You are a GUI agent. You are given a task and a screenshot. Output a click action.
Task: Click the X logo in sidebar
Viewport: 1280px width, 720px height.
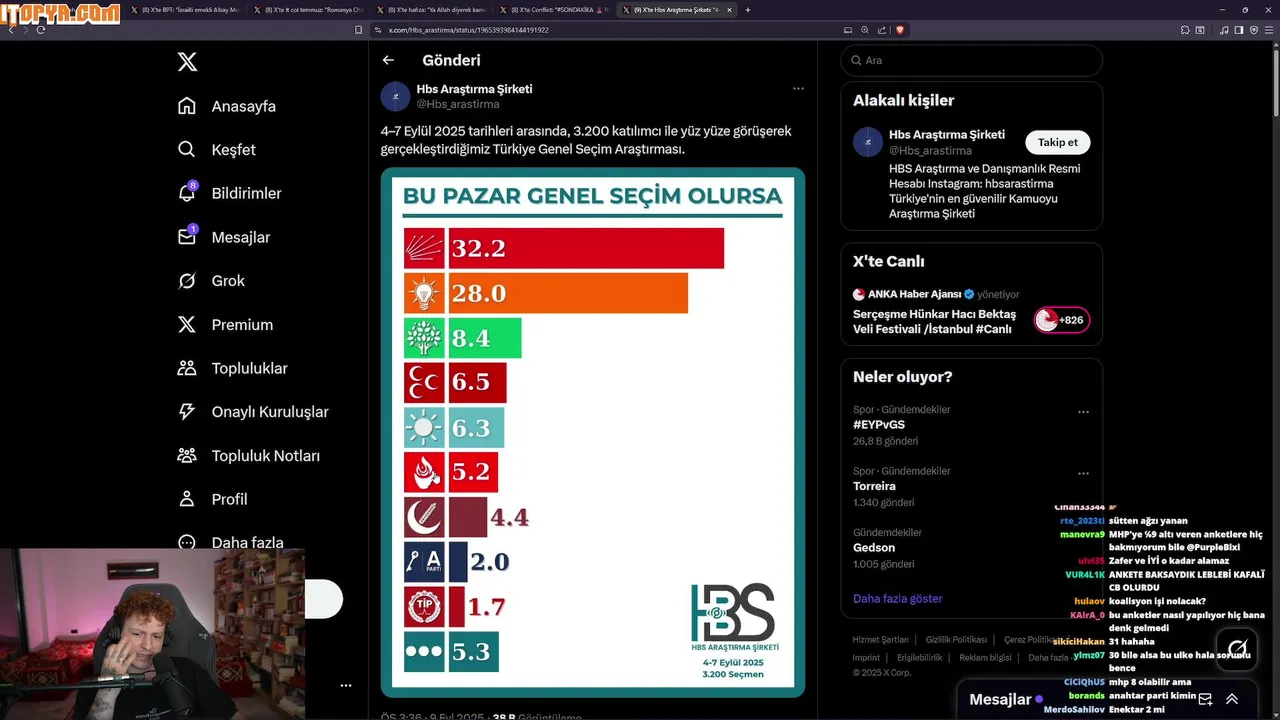pos(187,62)
